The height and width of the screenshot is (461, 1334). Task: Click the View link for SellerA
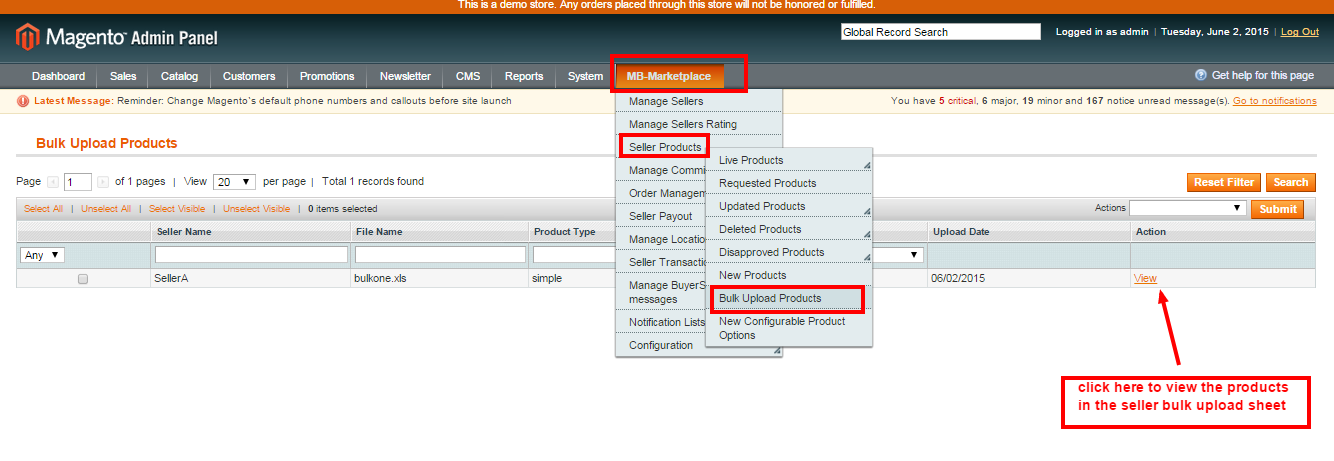coord(1145,278)
